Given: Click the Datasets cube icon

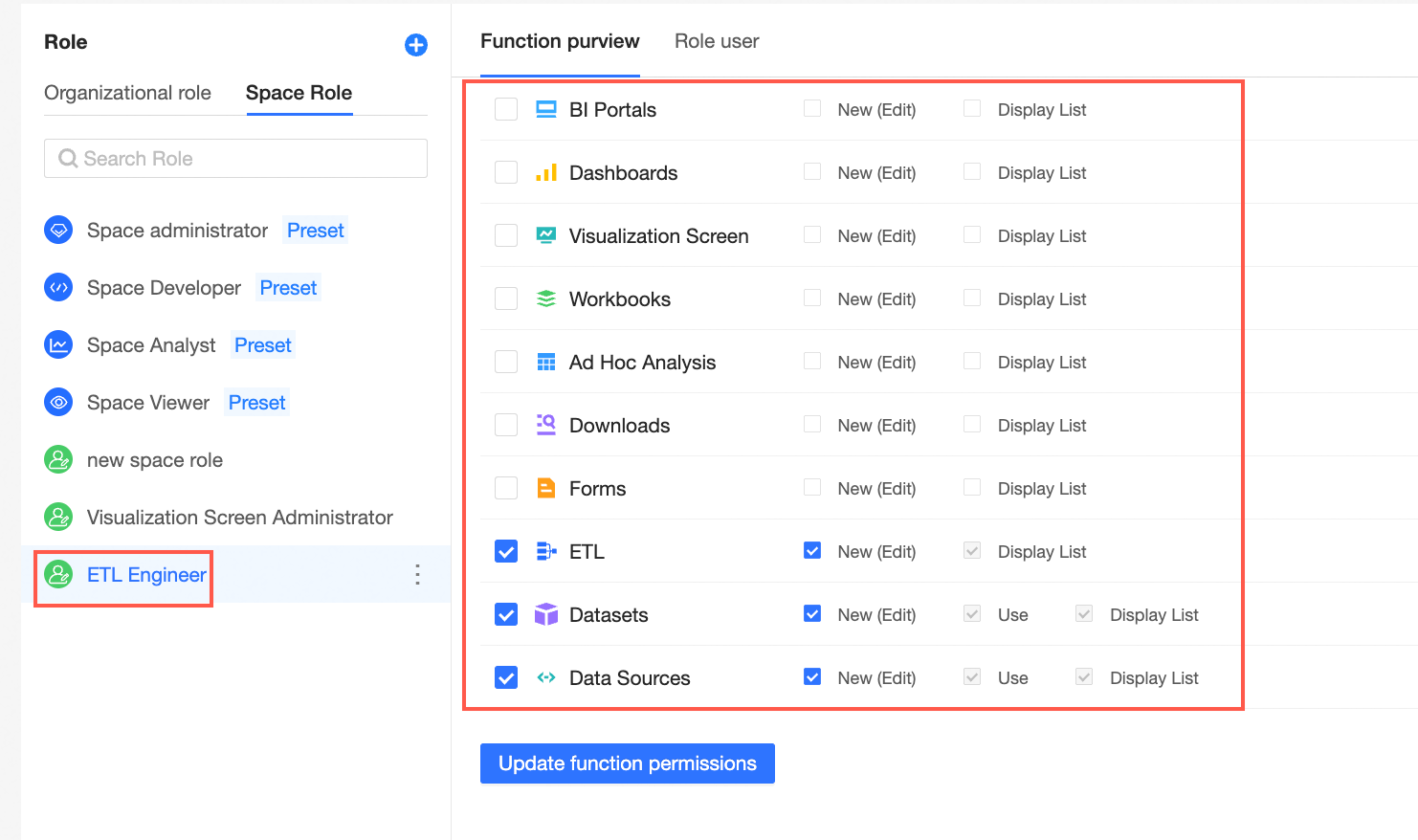Looking at the screenshot, I should point(546,614).
